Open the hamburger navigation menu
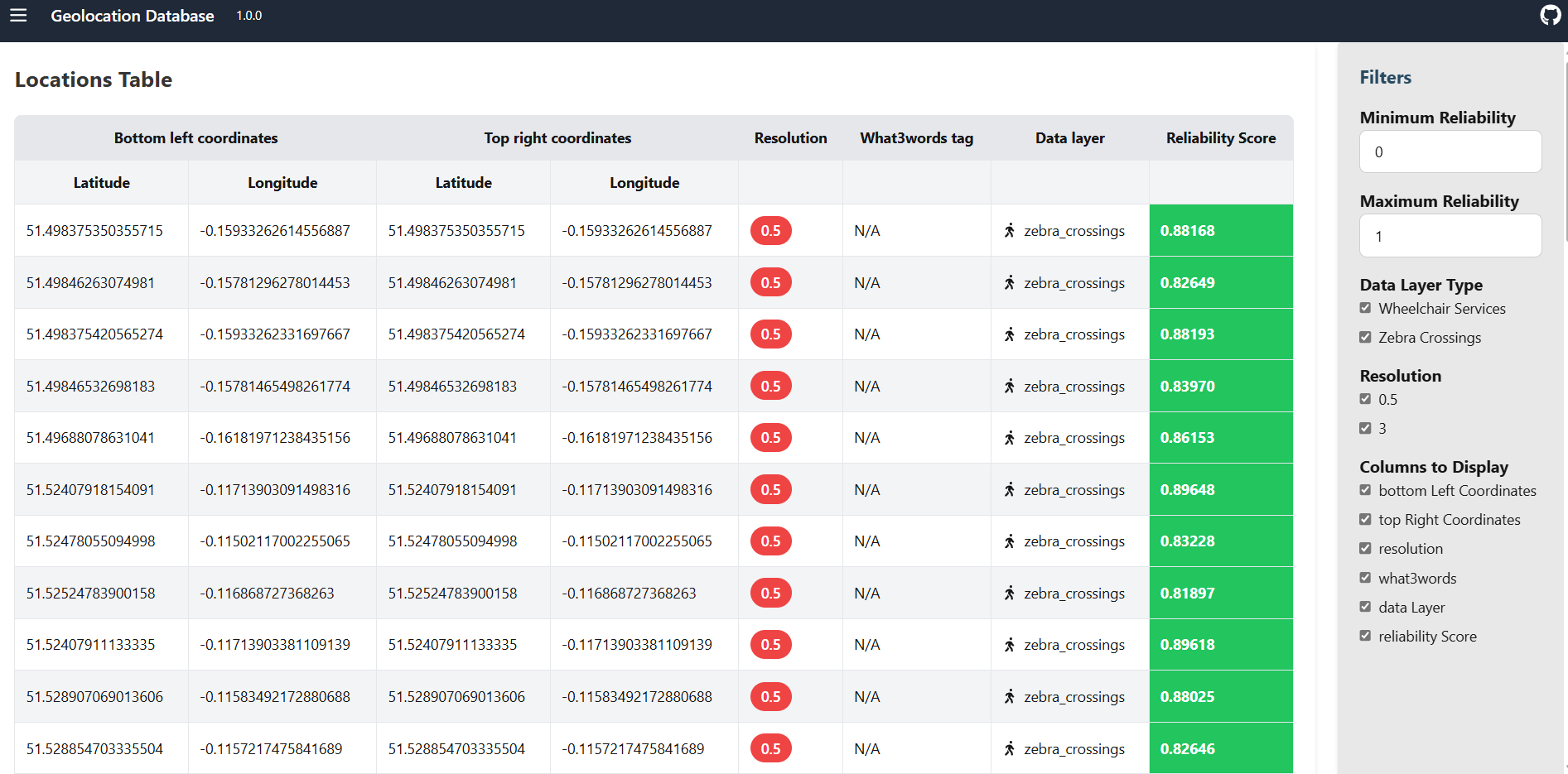Screen dimensions: 1568x774 coord(18,16)
